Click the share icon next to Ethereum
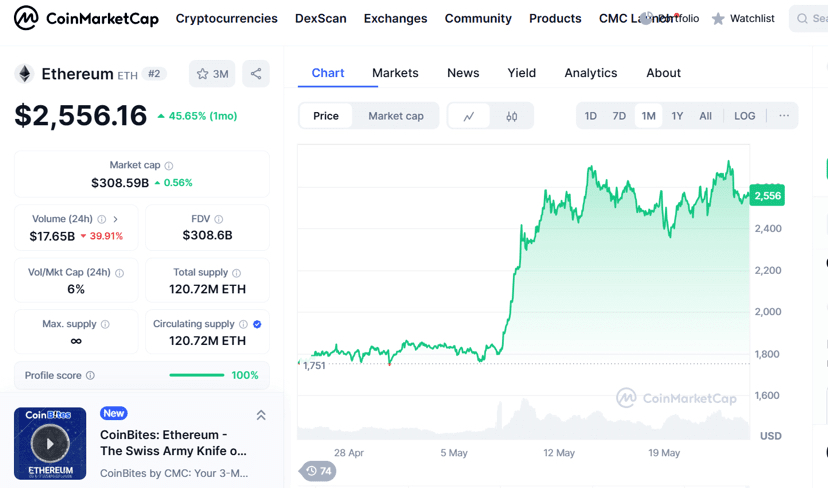Image resolution: width=828 pixels, height=488 pixels. [x=256, y=74]
